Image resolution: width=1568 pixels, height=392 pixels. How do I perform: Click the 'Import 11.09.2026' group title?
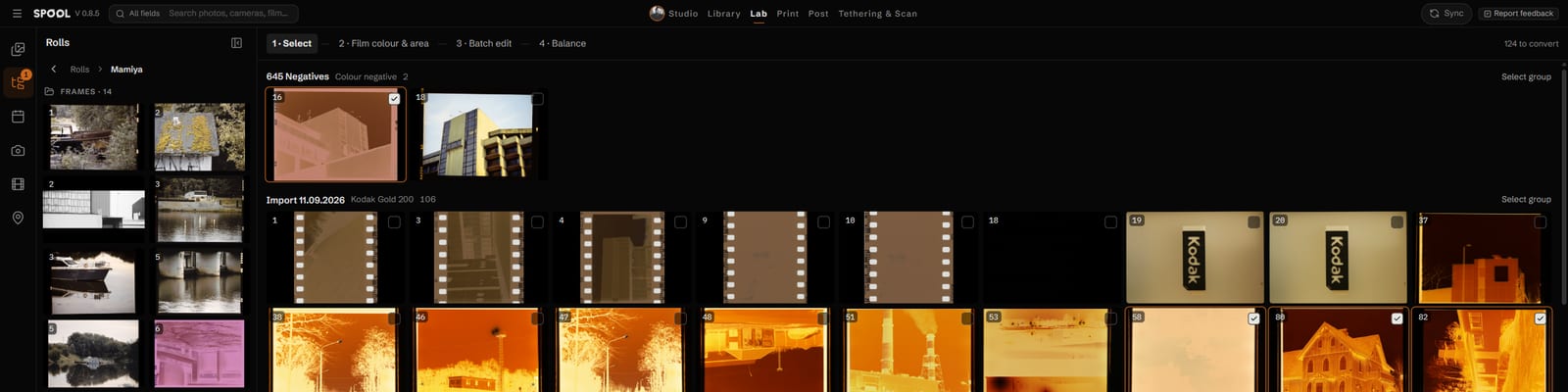306,199
